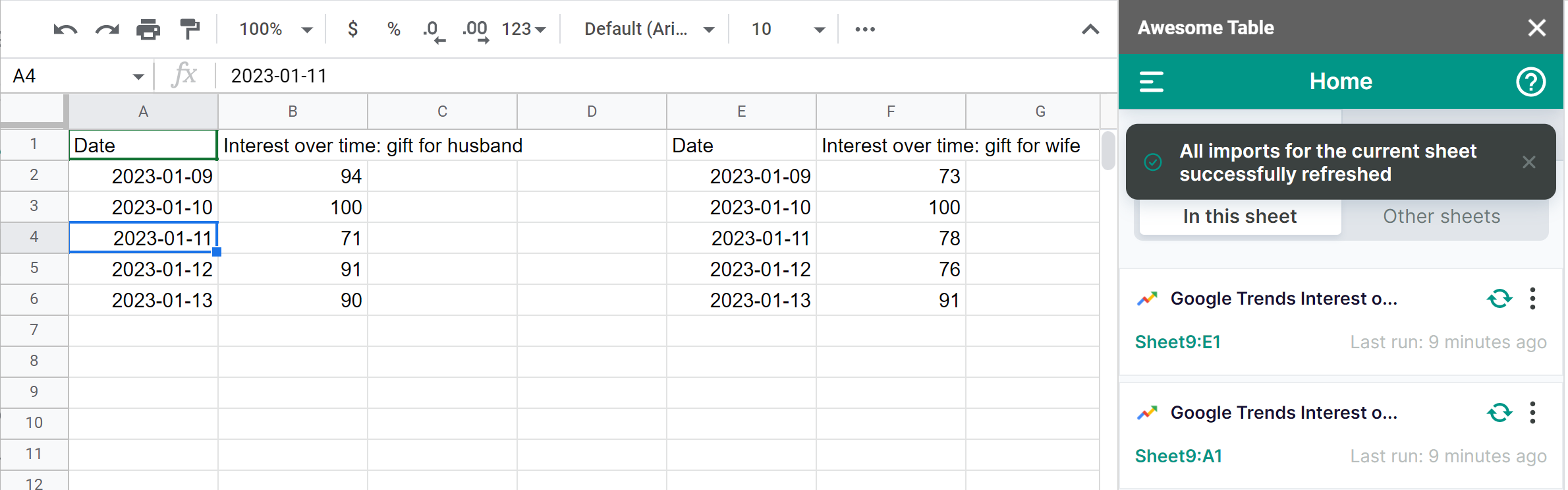Screen dimensions: 1568x490
Task: Apply percent format to cells
Action: [x=394, y=30]
